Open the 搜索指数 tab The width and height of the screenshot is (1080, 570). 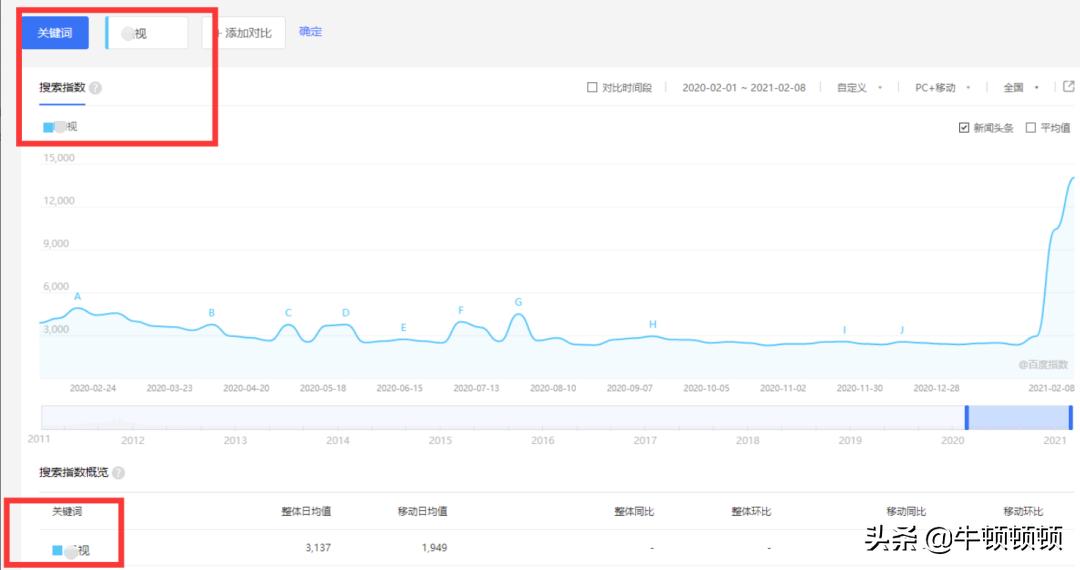[62, 87]
